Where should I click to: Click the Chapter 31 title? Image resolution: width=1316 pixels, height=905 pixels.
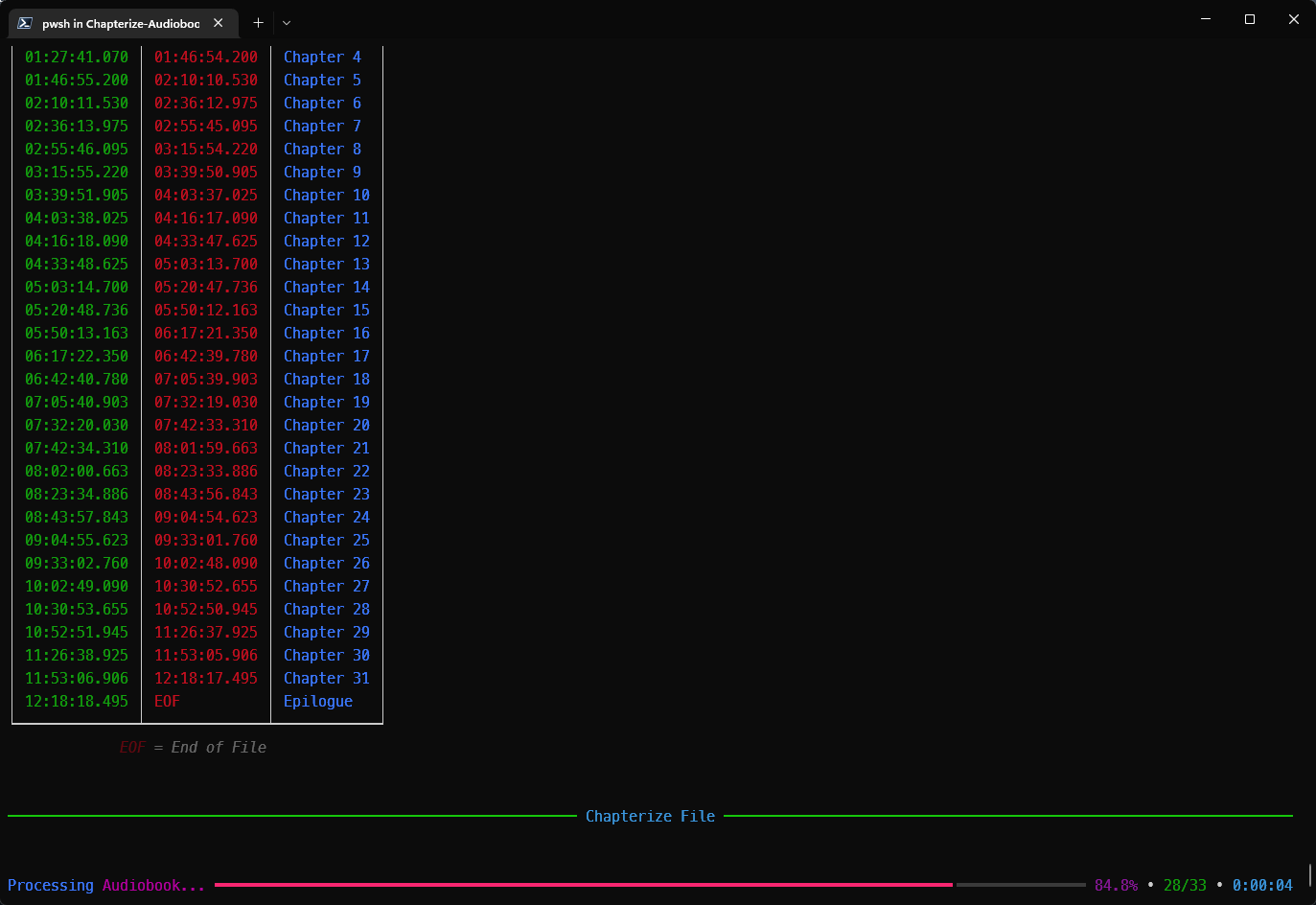(x=327, y=679)
